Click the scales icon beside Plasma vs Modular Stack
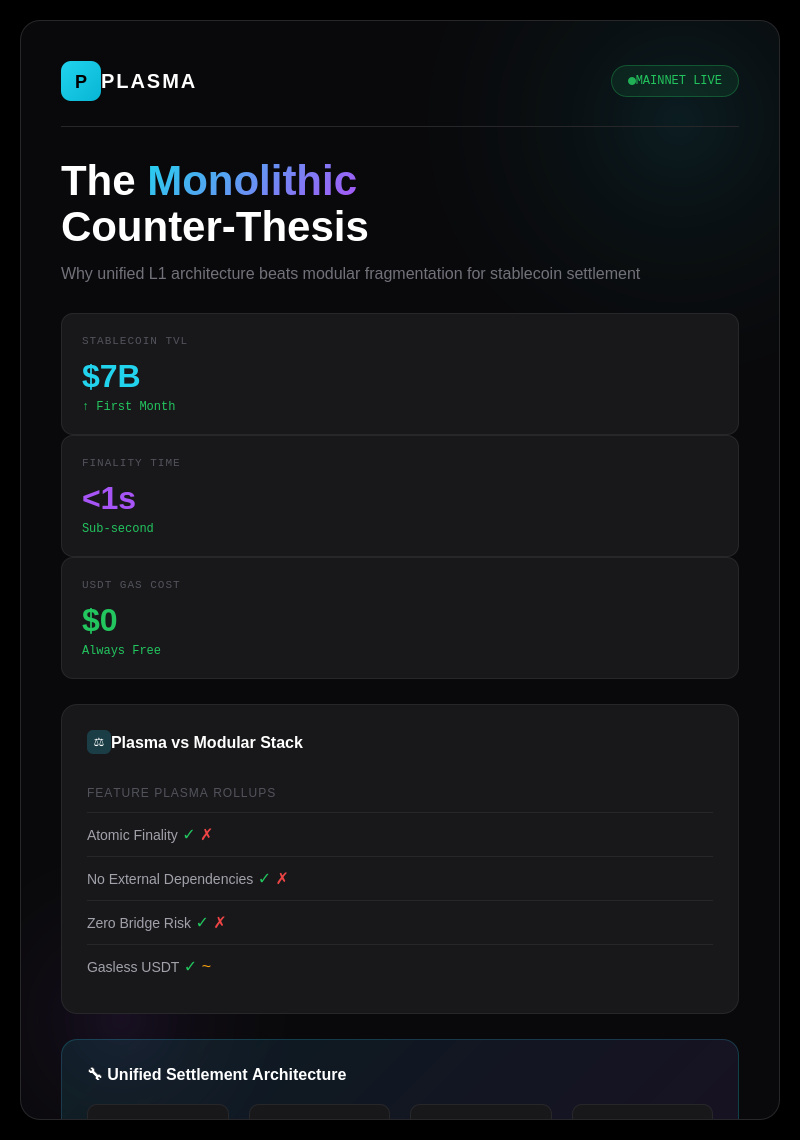Screen dimensions: 800x1140 click(98, 742)
